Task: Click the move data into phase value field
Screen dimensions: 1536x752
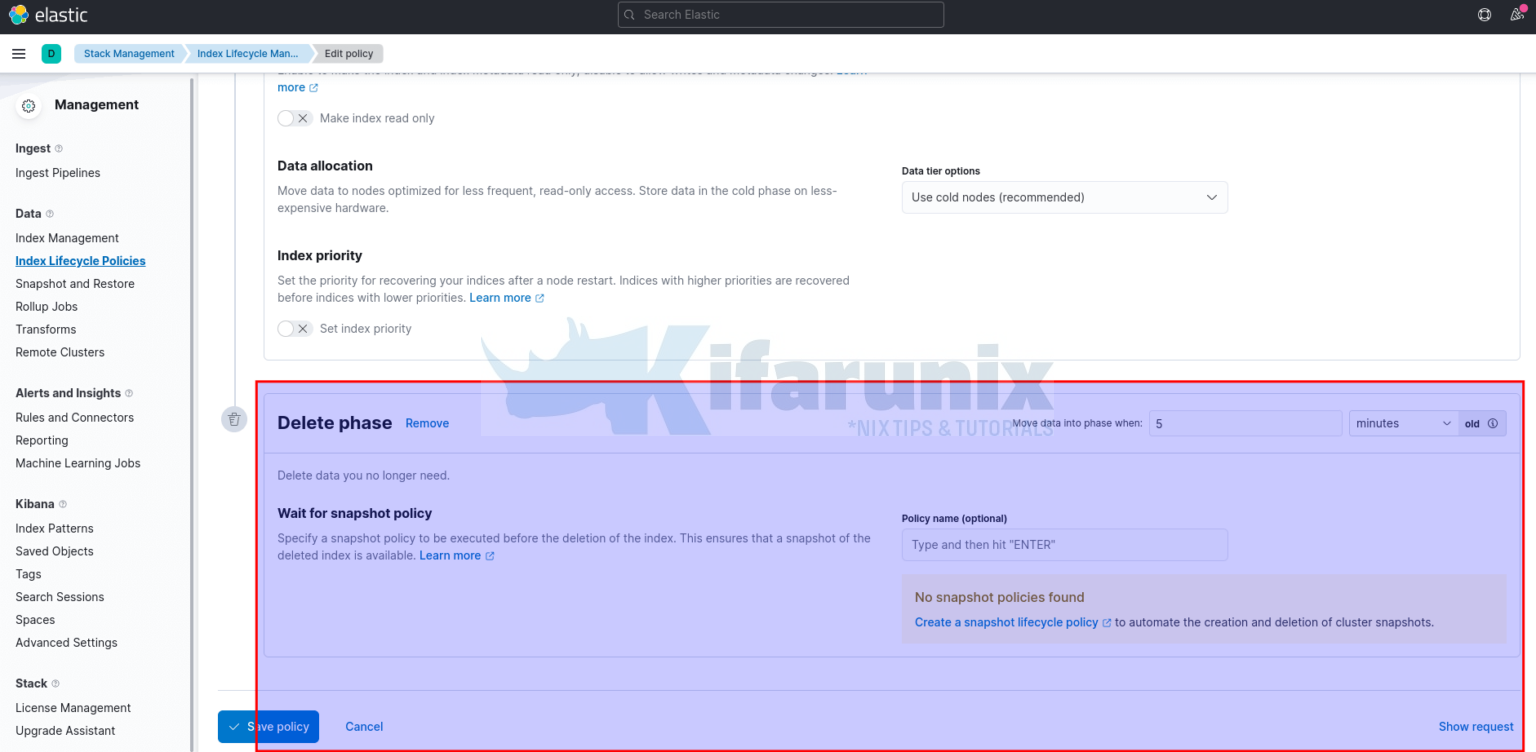Action: tap(1245, 423)
